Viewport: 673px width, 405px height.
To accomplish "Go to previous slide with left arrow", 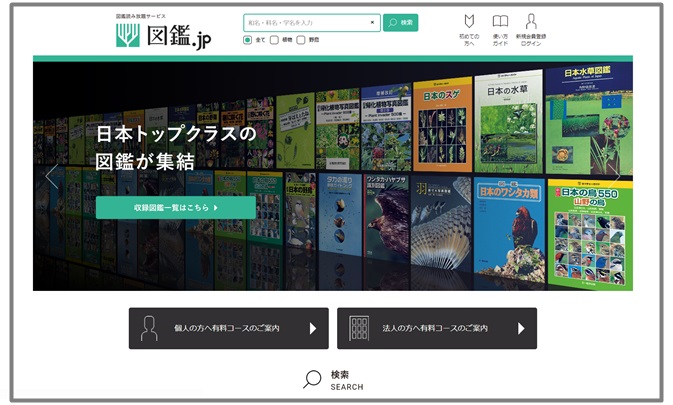I will tap(52, 176).
